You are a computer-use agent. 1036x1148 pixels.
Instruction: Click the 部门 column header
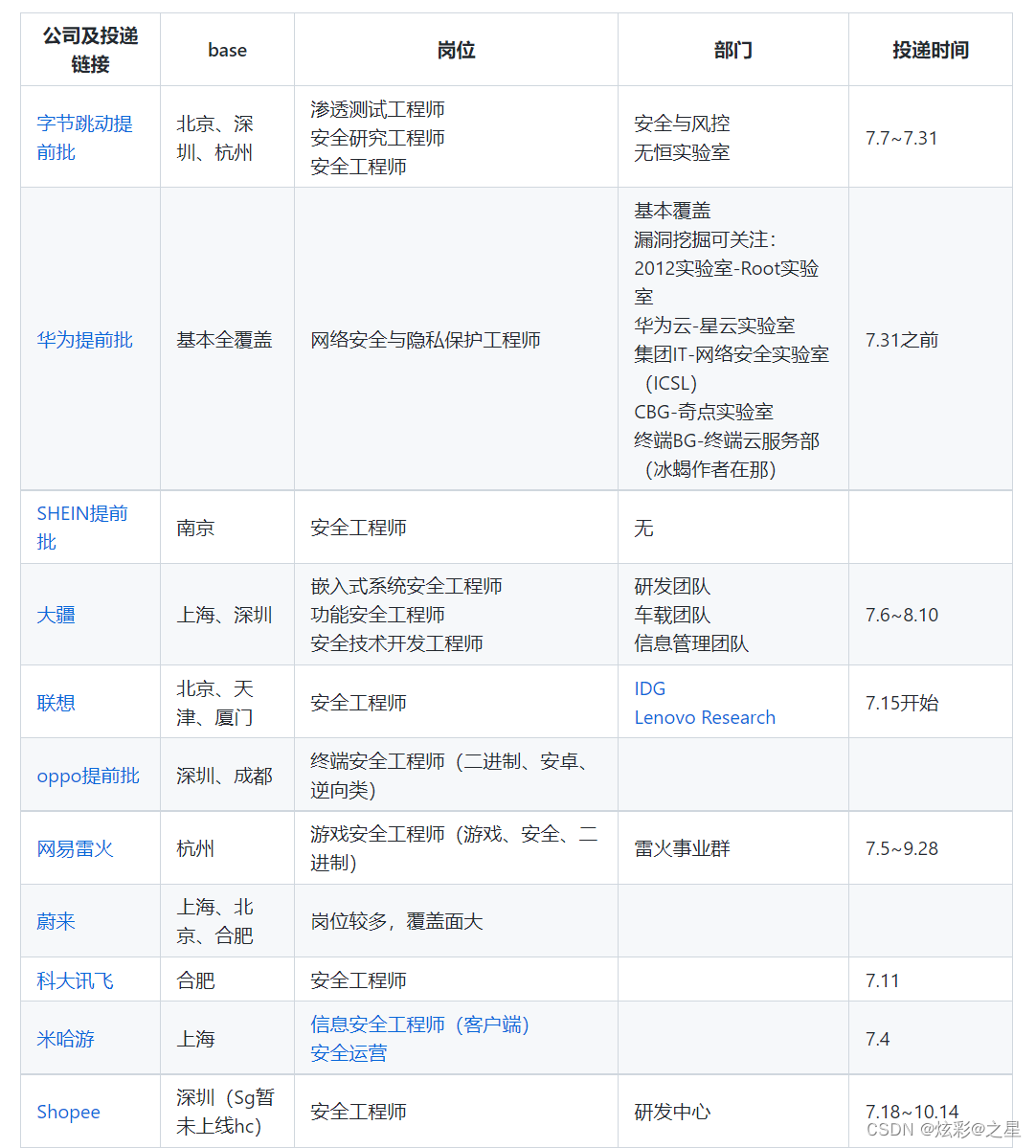click(x=732, y=50)
